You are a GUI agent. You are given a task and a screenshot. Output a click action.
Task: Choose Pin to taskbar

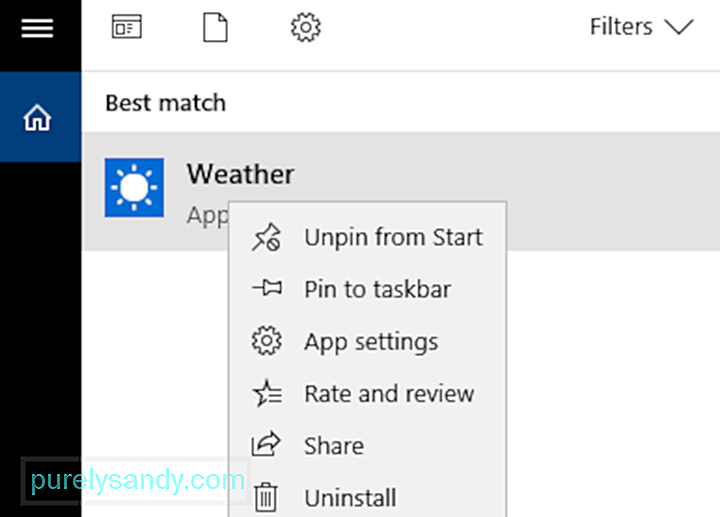coord(368,289)
